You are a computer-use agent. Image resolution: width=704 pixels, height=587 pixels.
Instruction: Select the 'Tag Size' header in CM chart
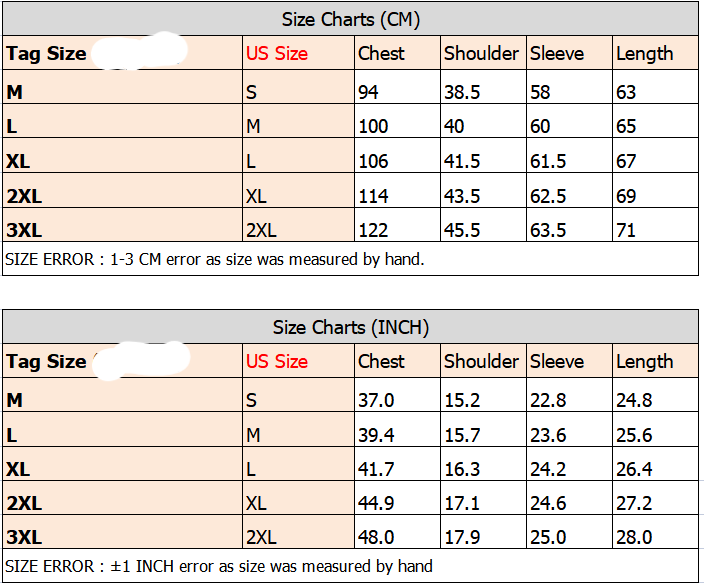pyautogui.click(x=47, y=54)
